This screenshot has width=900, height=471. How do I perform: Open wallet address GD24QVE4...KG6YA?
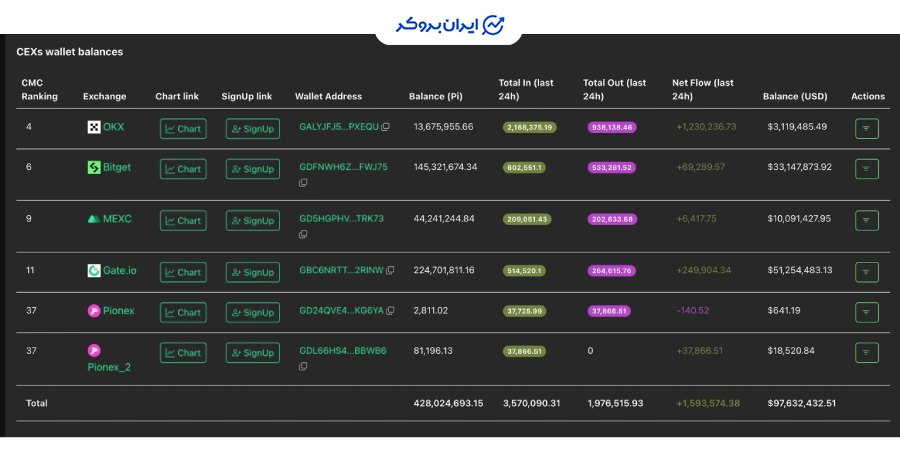[x=341, y=310]
